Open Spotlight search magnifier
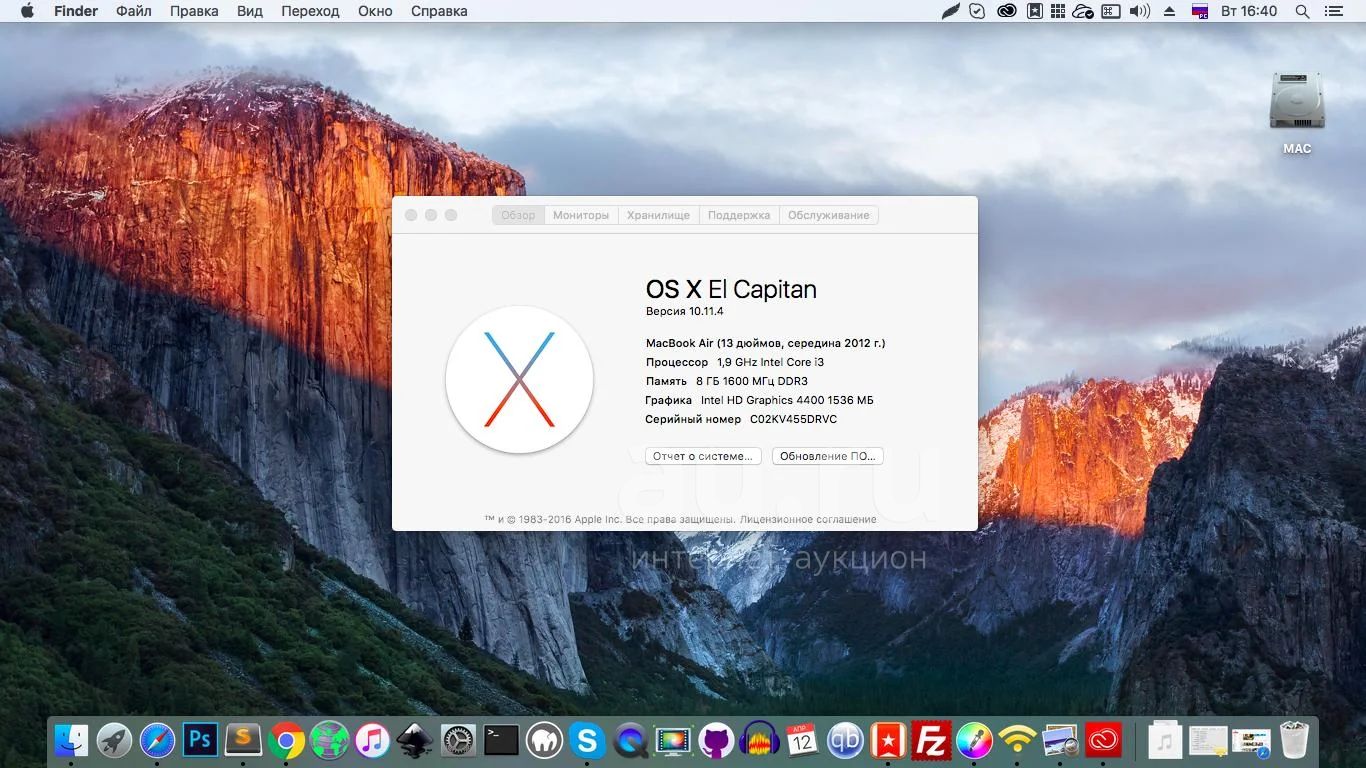This screenshot has height=768, width=1366. [x=1302, y=11]
